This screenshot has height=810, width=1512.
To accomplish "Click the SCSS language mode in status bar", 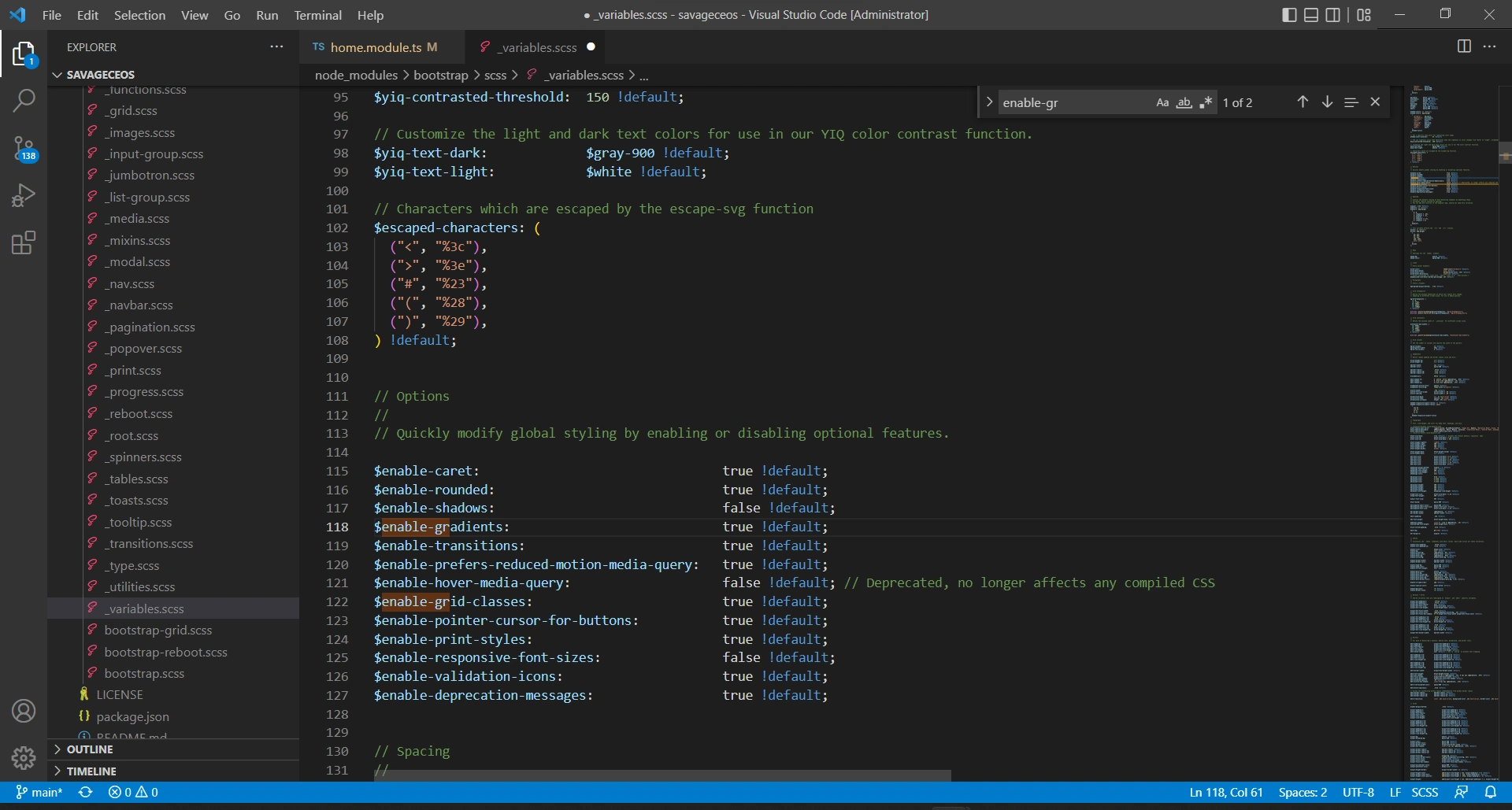I will pyautogui.click(x=1424, y=793).
